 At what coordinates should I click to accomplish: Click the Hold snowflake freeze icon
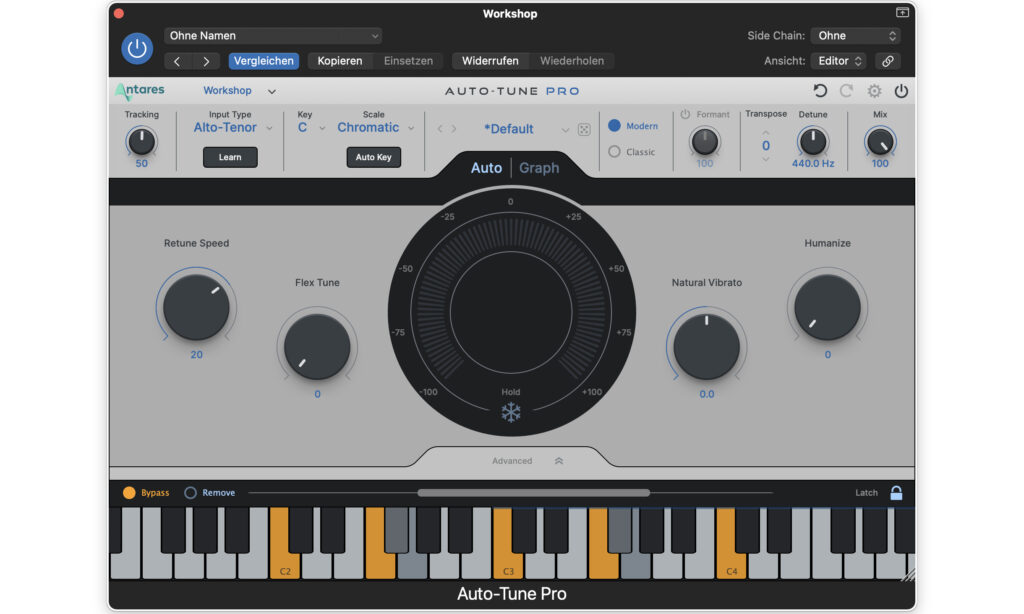pos(511,413)
